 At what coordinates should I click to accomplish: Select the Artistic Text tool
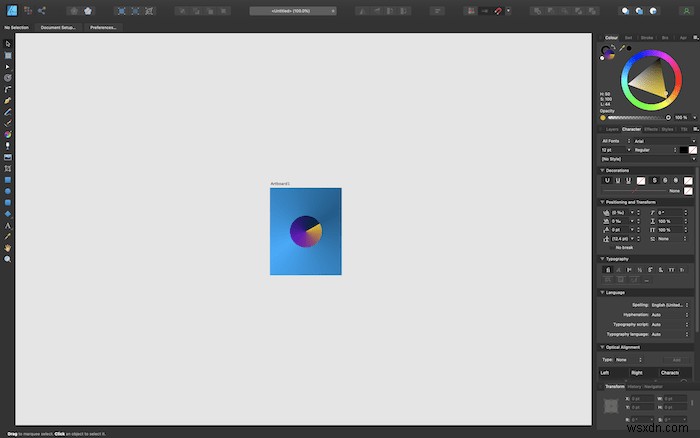pos(8,225)
